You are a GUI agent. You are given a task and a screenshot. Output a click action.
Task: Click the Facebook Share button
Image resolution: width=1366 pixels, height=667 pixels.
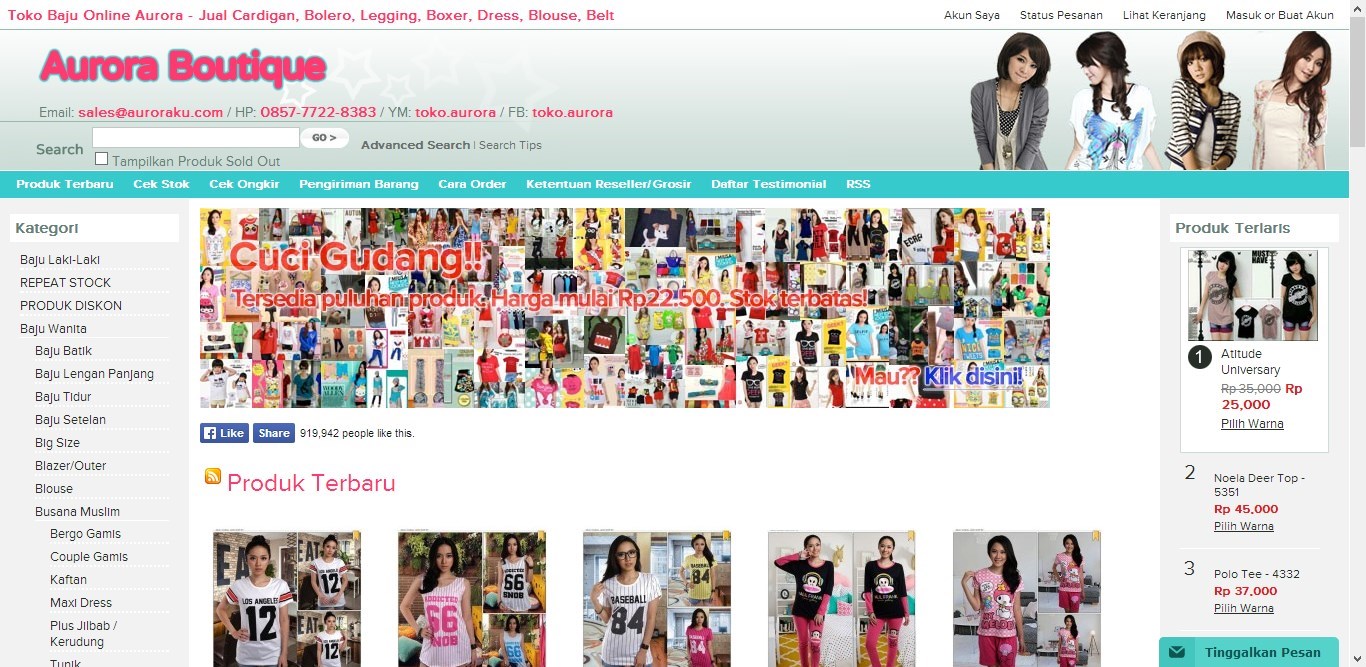pos(273,433)
